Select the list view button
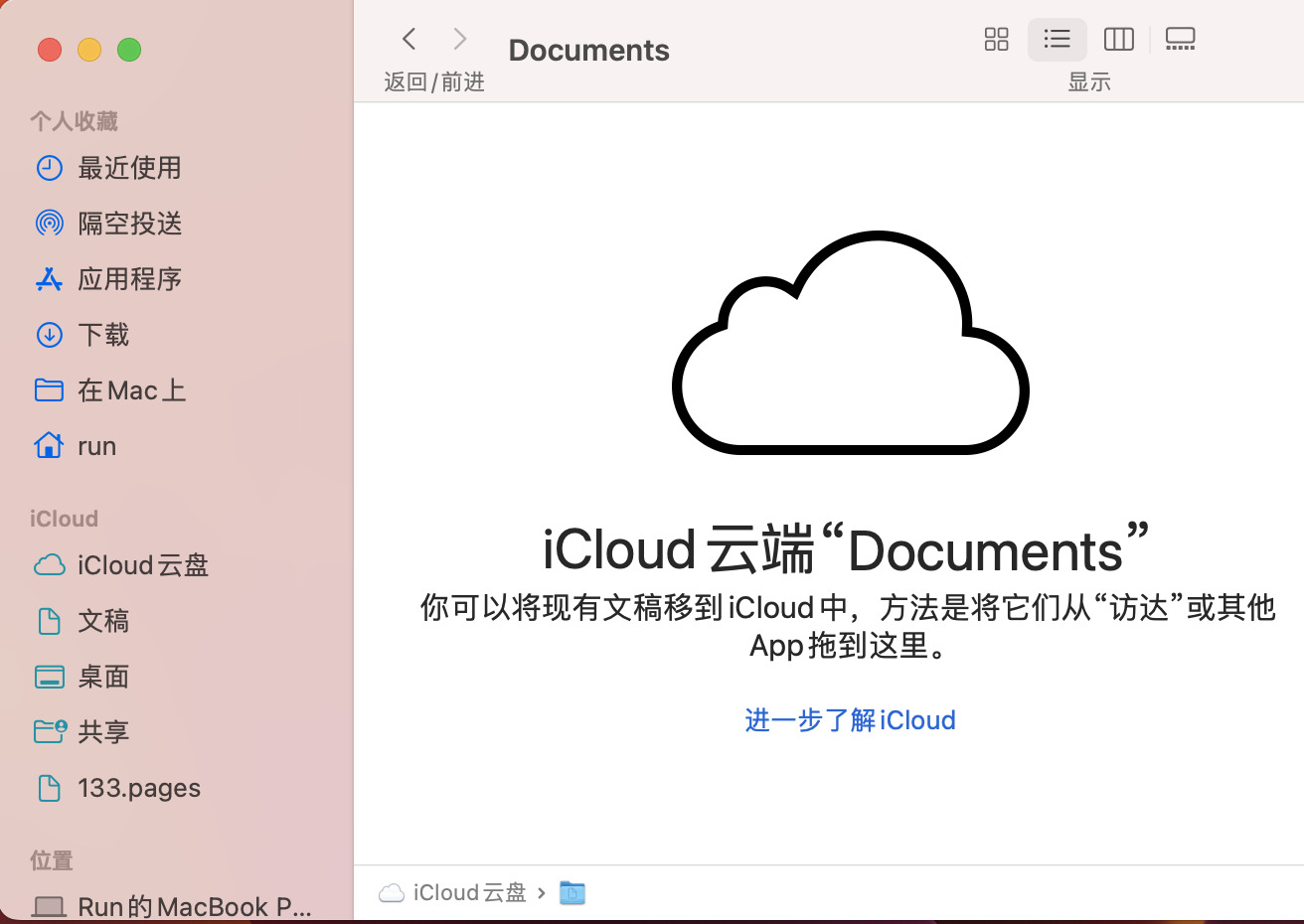 pos(1057,40)
